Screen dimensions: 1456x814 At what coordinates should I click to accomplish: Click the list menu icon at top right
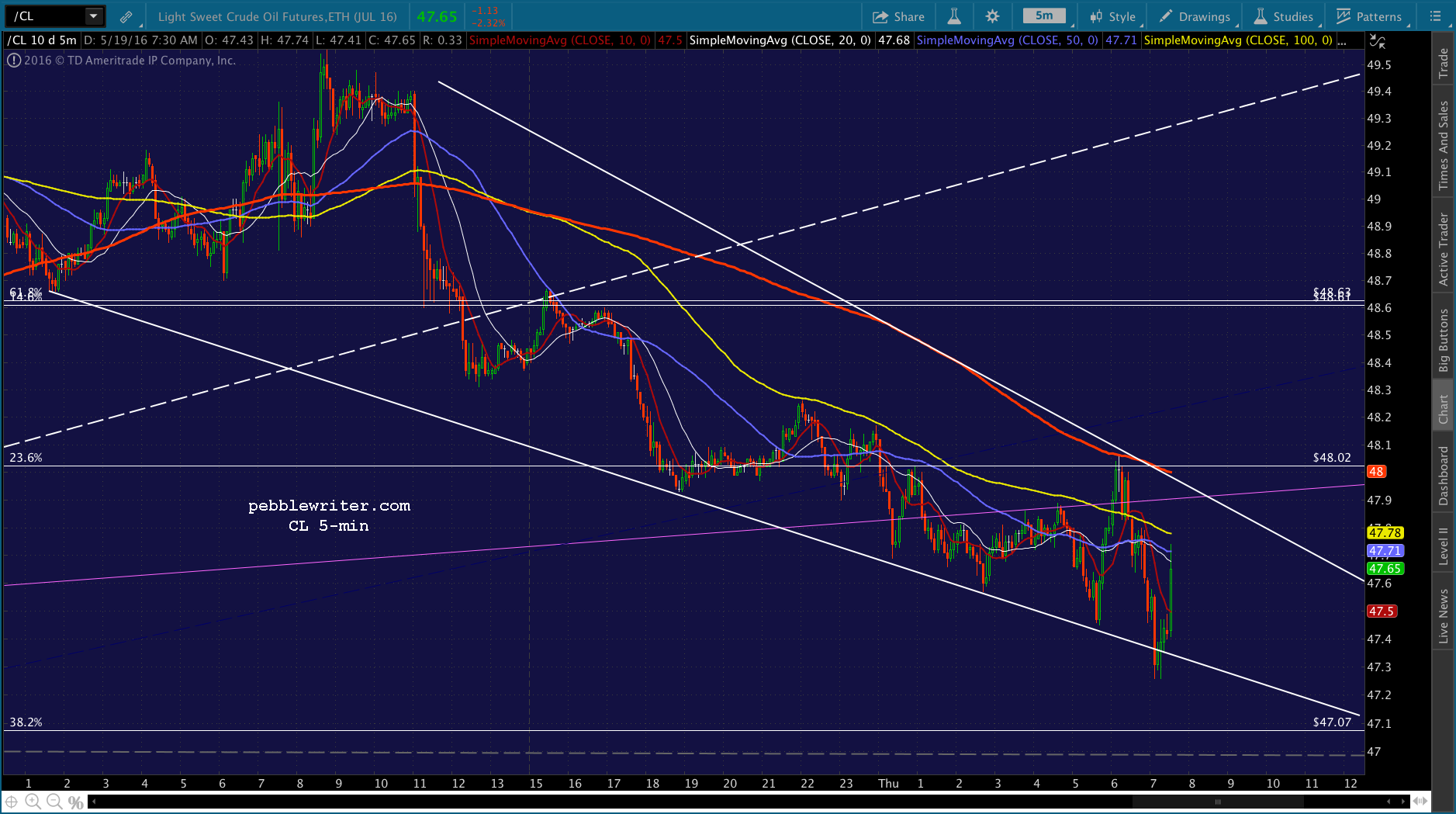point(1435,16)
